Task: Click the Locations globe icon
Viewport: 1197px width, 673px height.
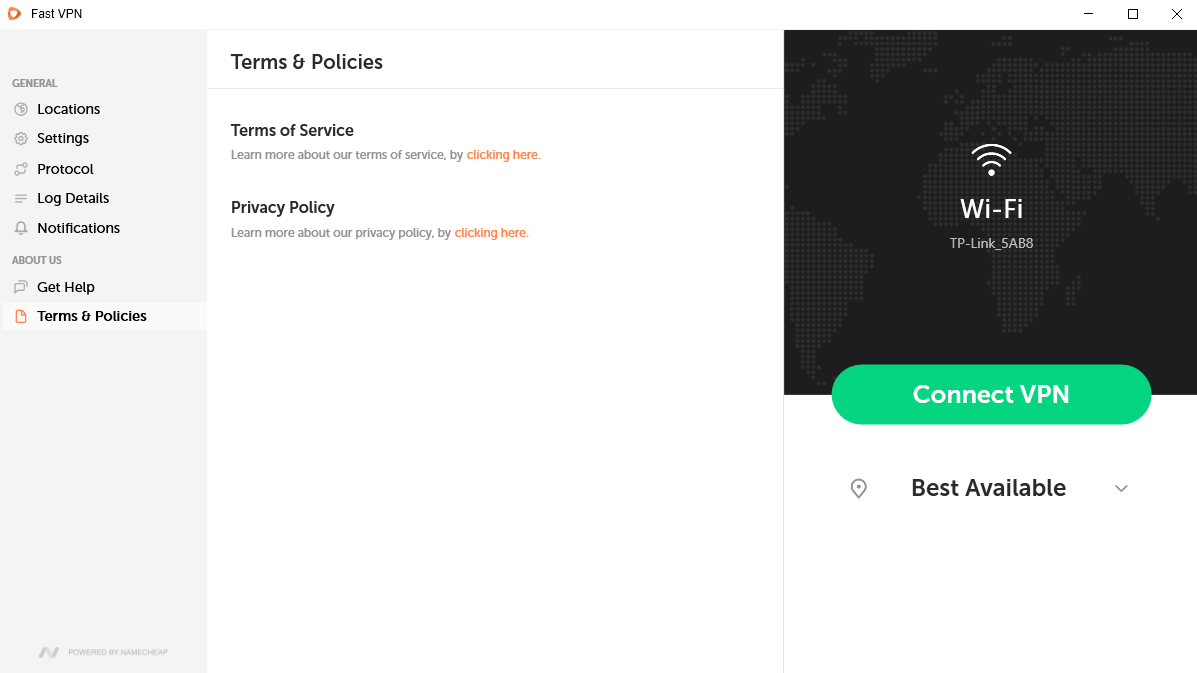Action: [x=21, y=109]
